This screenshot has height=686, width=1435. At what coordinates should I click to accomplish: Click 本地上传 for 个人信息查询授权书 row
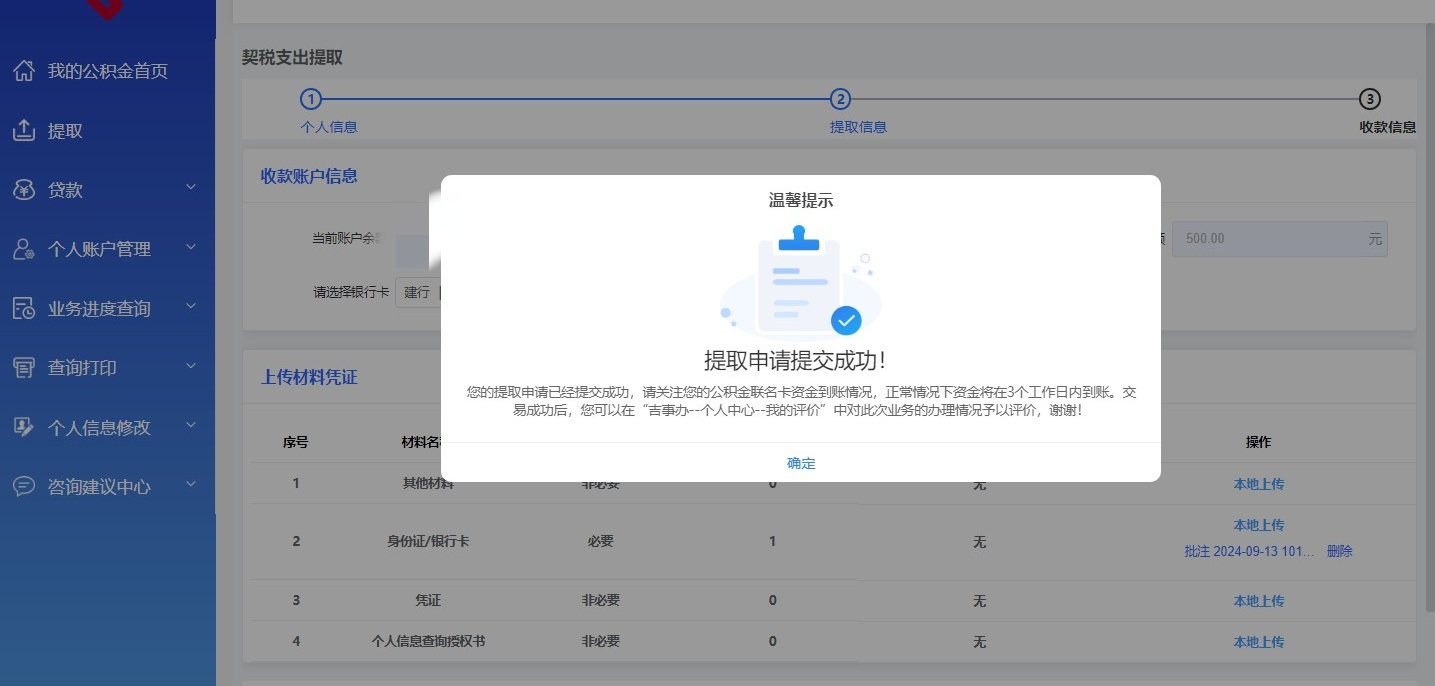pyautogui.click(x=1258, y=642)
